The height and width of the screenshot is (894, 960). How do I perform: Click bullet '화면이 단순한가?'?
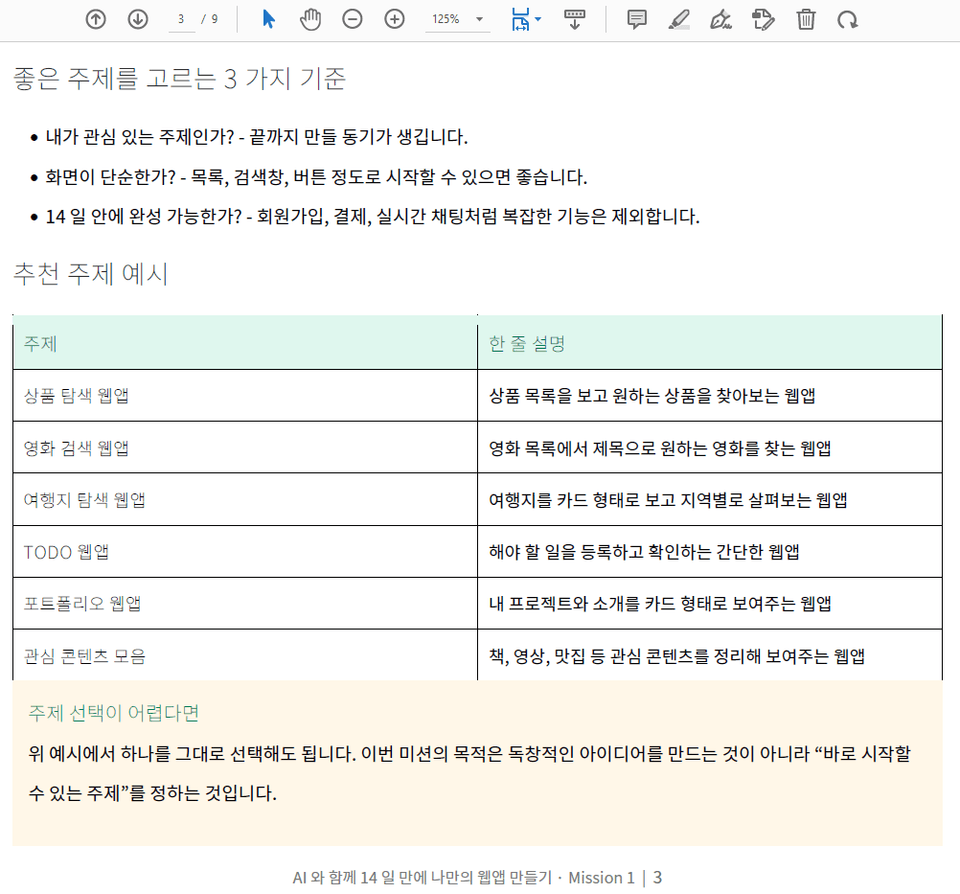point(111,177)
